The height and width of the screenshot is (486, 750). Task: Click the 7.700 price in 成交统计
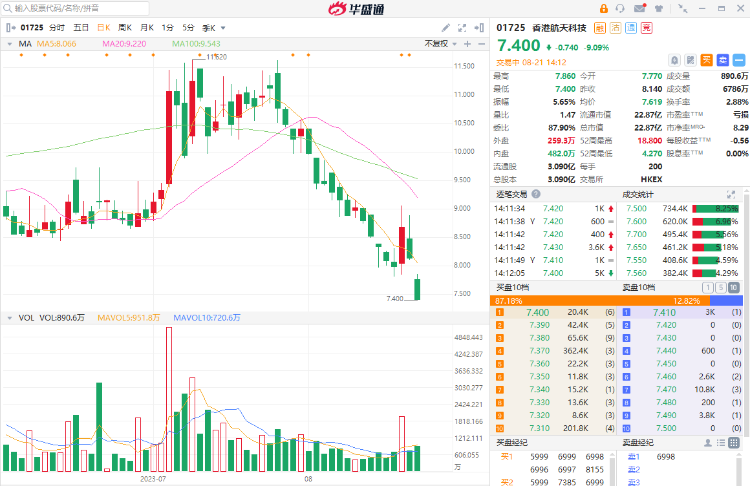click(636, 234)
